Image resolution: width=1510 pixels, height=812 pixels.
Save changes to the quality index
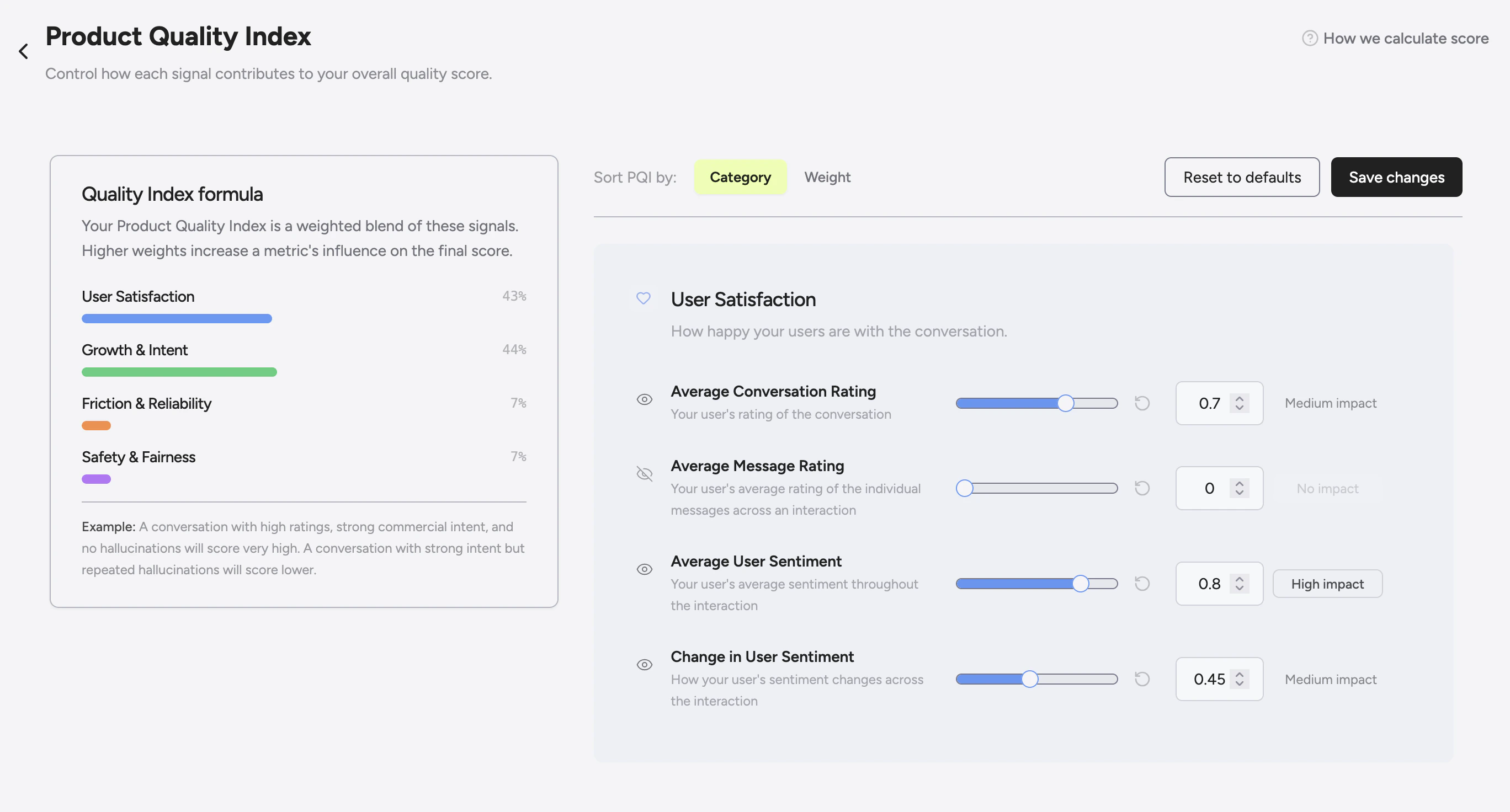(x=1396, y=177)
